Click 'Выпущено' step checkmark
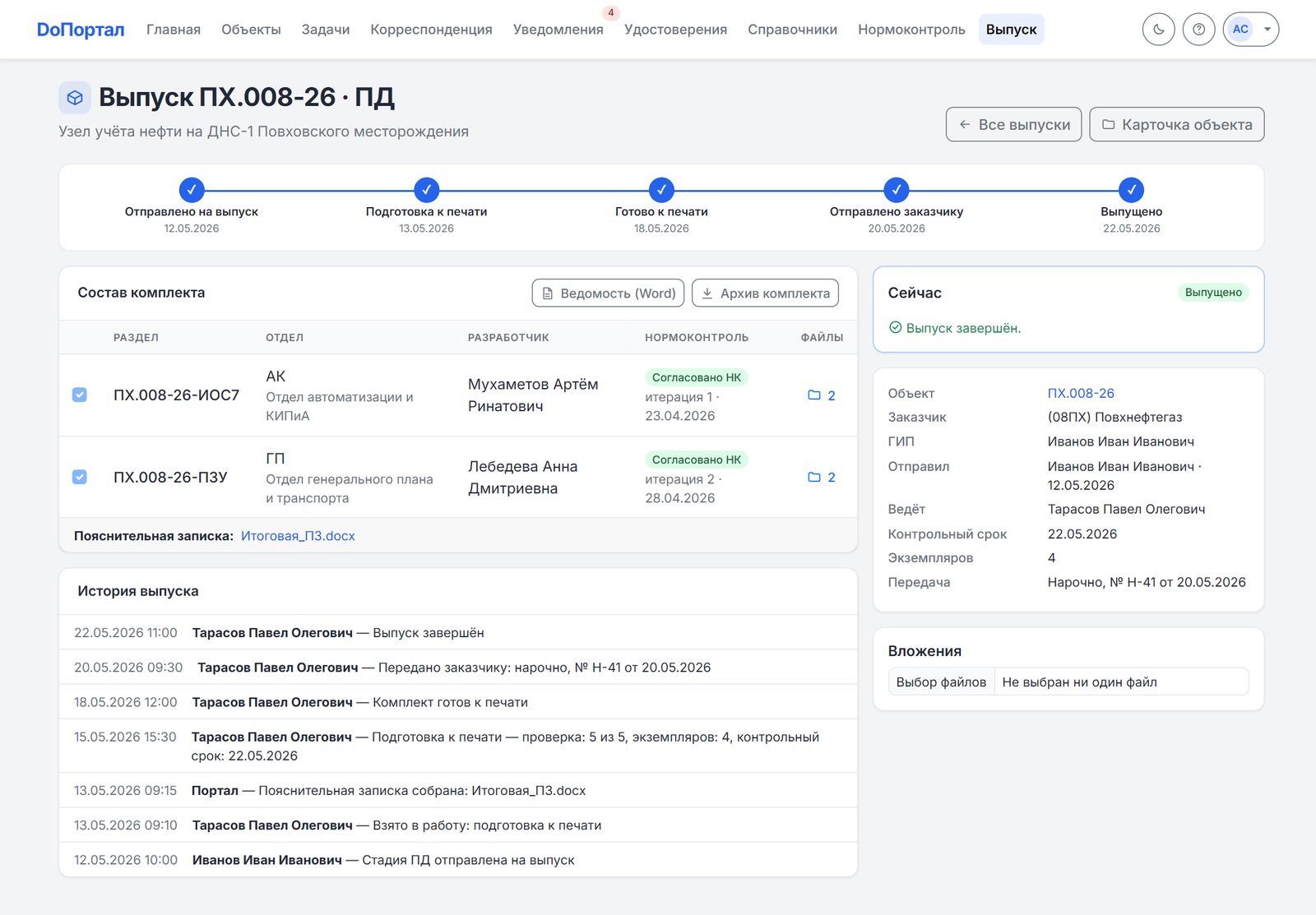Viewport: 1316px width, 915px height. (1132, 190)
